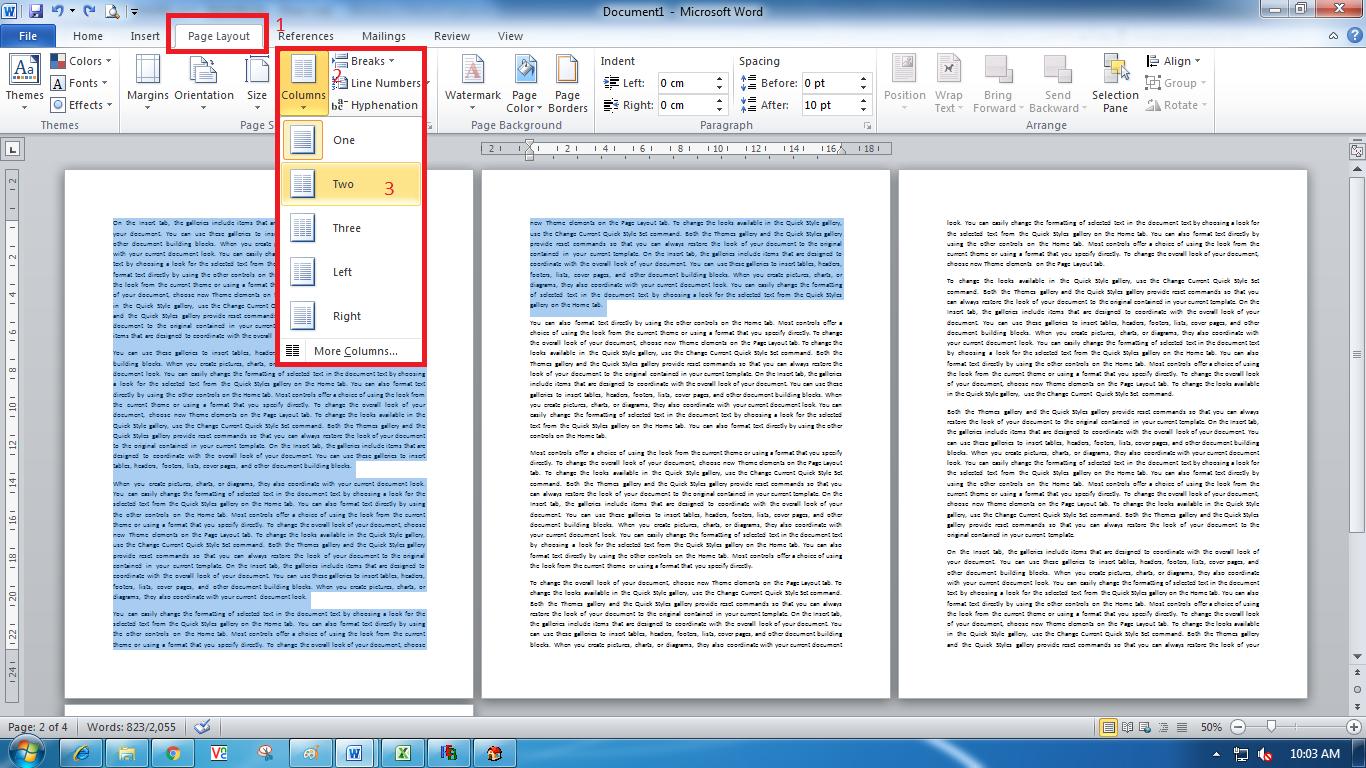Switch to the Review tab
This screenshot has height=768, width=1366.
[452, 36]
